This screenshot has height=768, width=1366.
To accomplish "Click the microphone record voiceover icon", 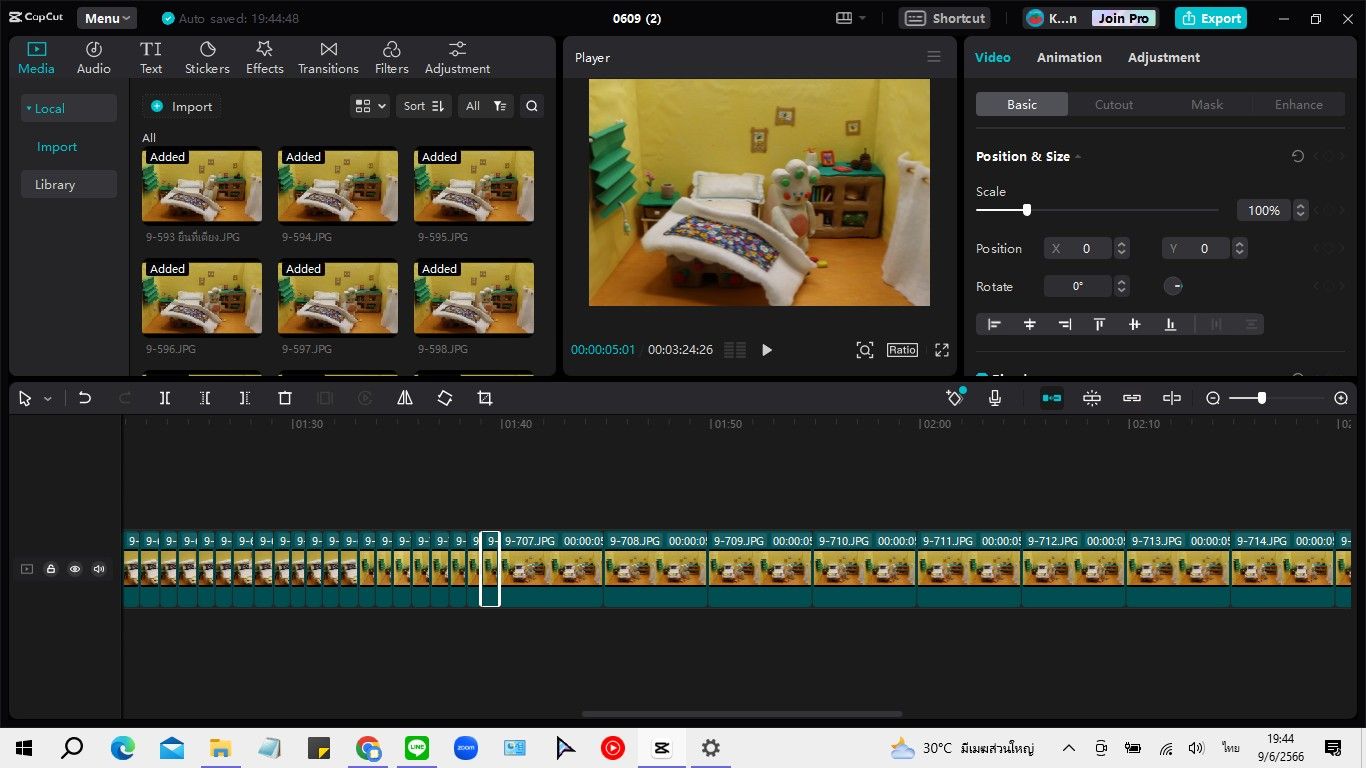I will click(995, 398).
